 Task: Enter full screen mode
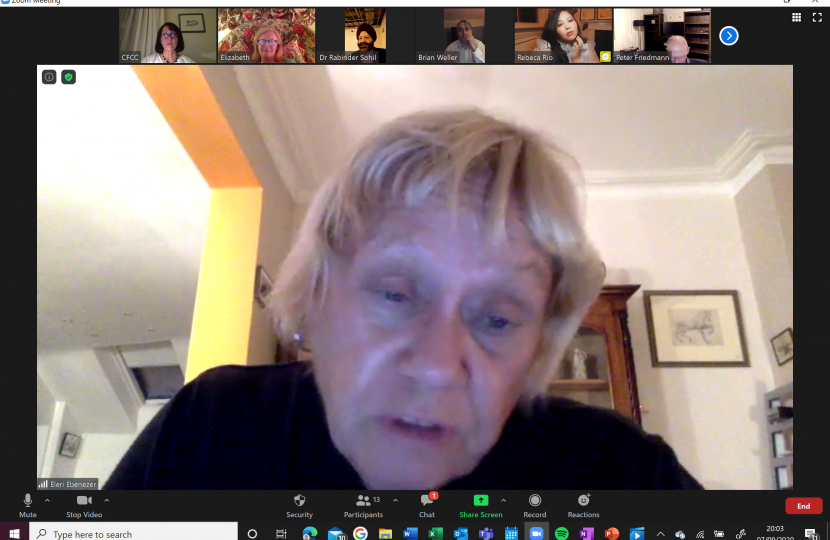click(816, 17)
